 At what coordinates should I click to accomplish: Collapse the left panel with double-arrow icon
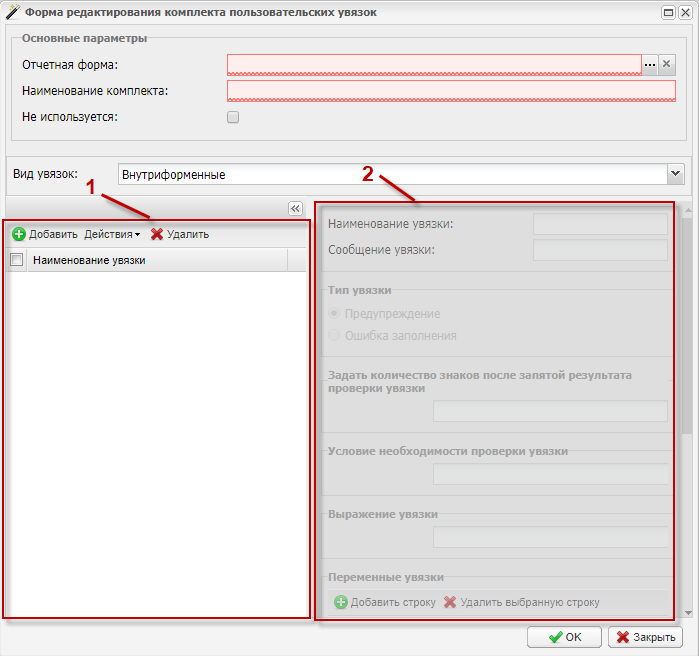(x=295, y=208)
